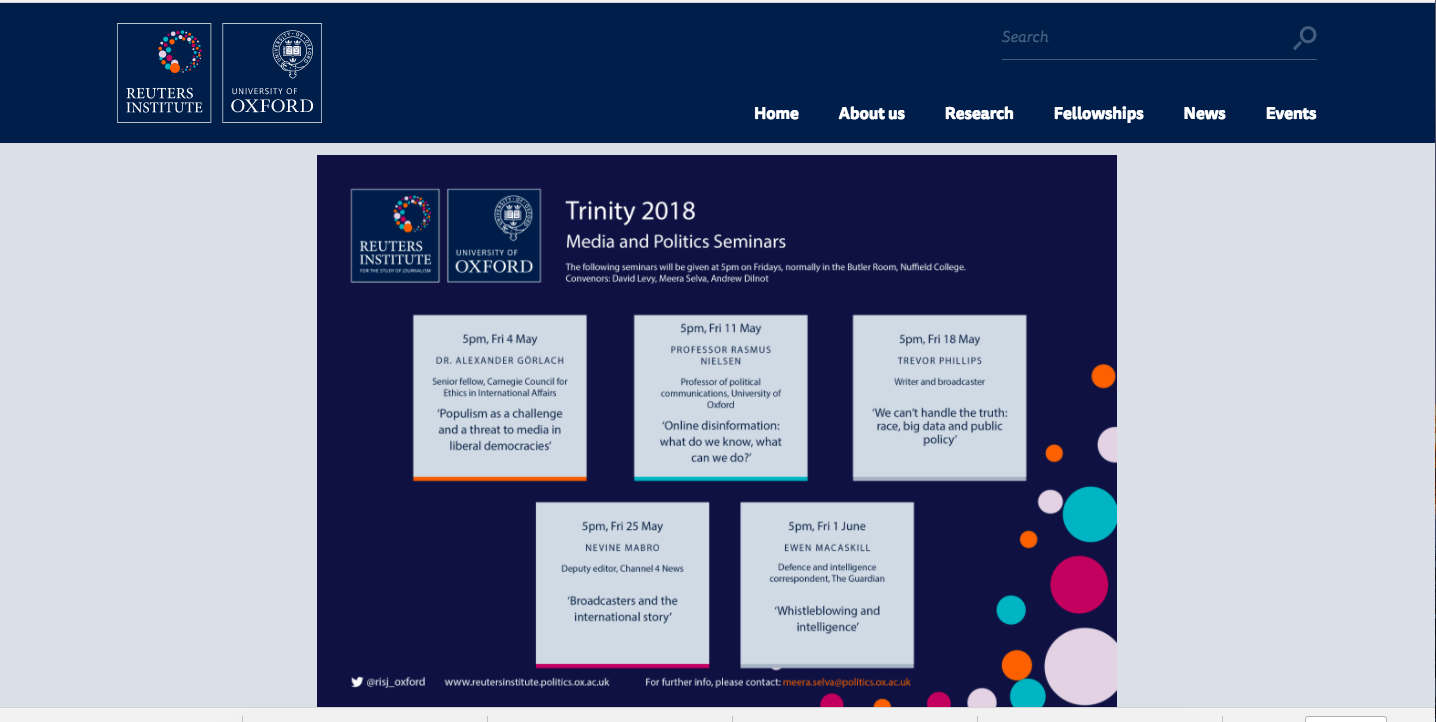Click the 'Online disinformation' seminar title
Screen dimensions: 1436x722
(x=721, y=441)
